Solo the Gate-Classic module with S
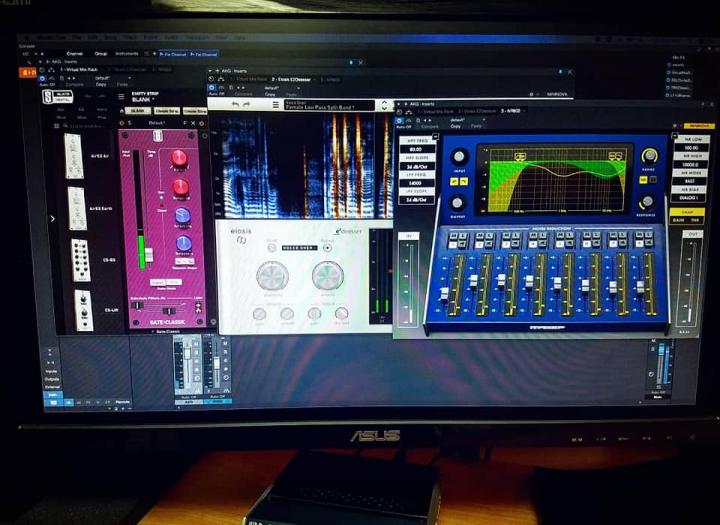The height and width of the screenshot is (525, 720). tap(129, 123)
